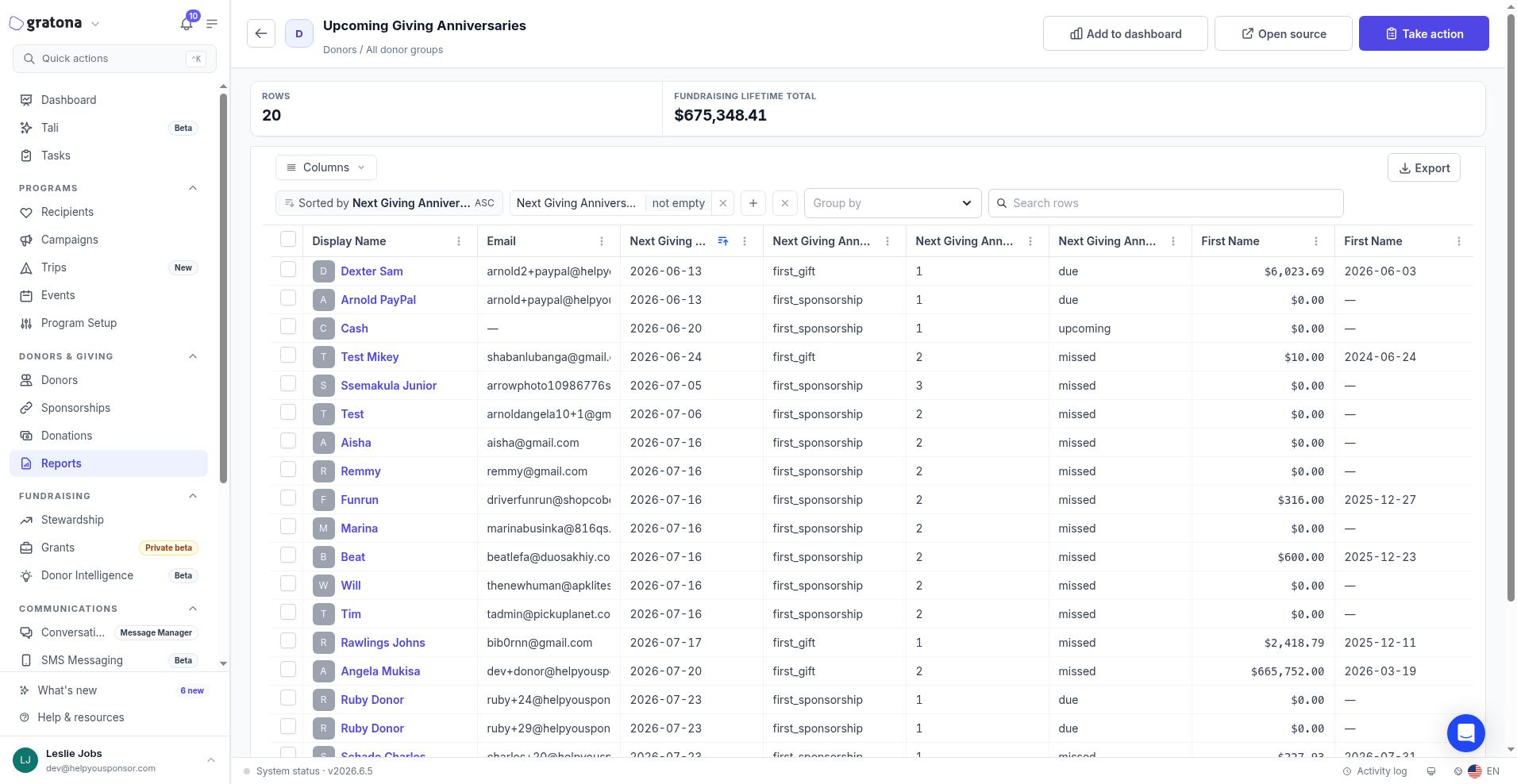
Task: Open the Rawlings Johns donor link
Action: 383,643
